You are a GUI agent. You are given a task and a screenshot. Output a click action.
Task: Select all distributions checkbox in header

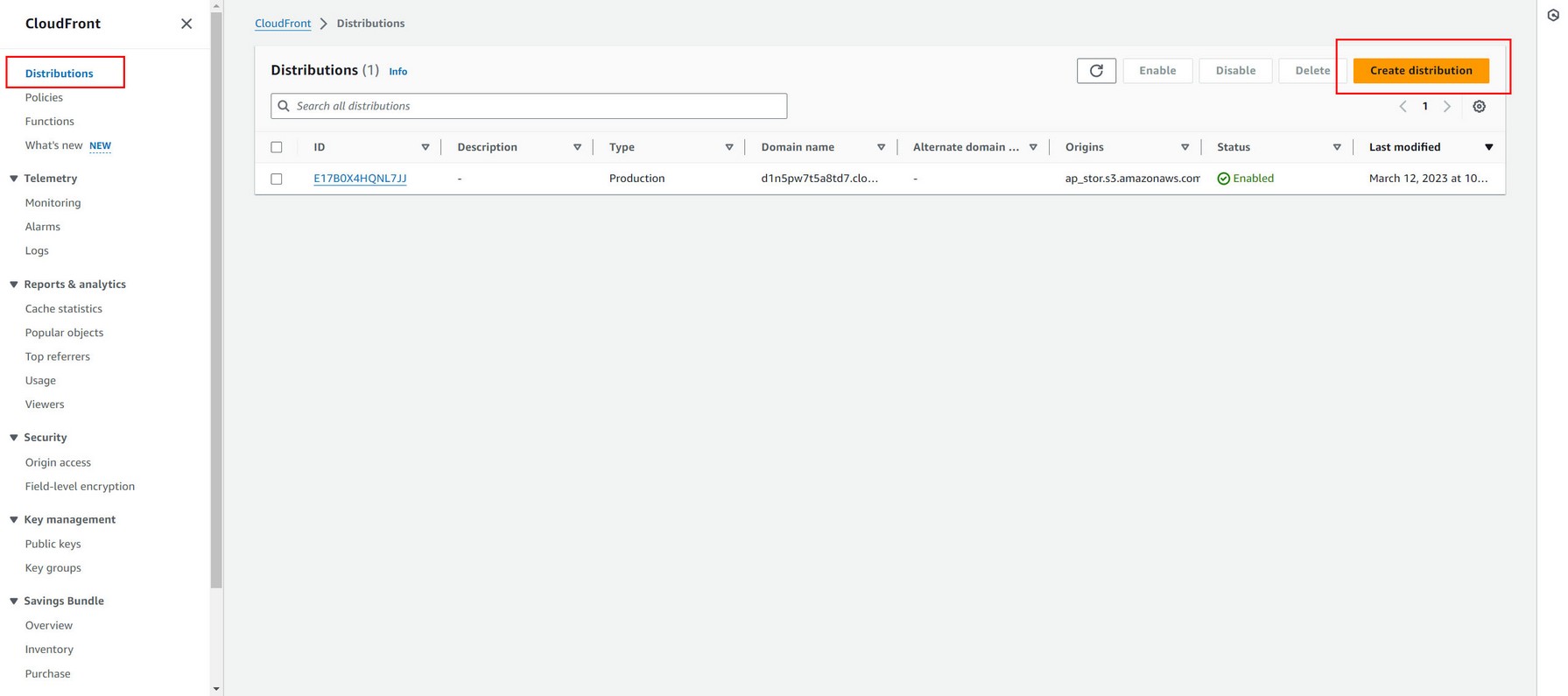click(277, 147)
